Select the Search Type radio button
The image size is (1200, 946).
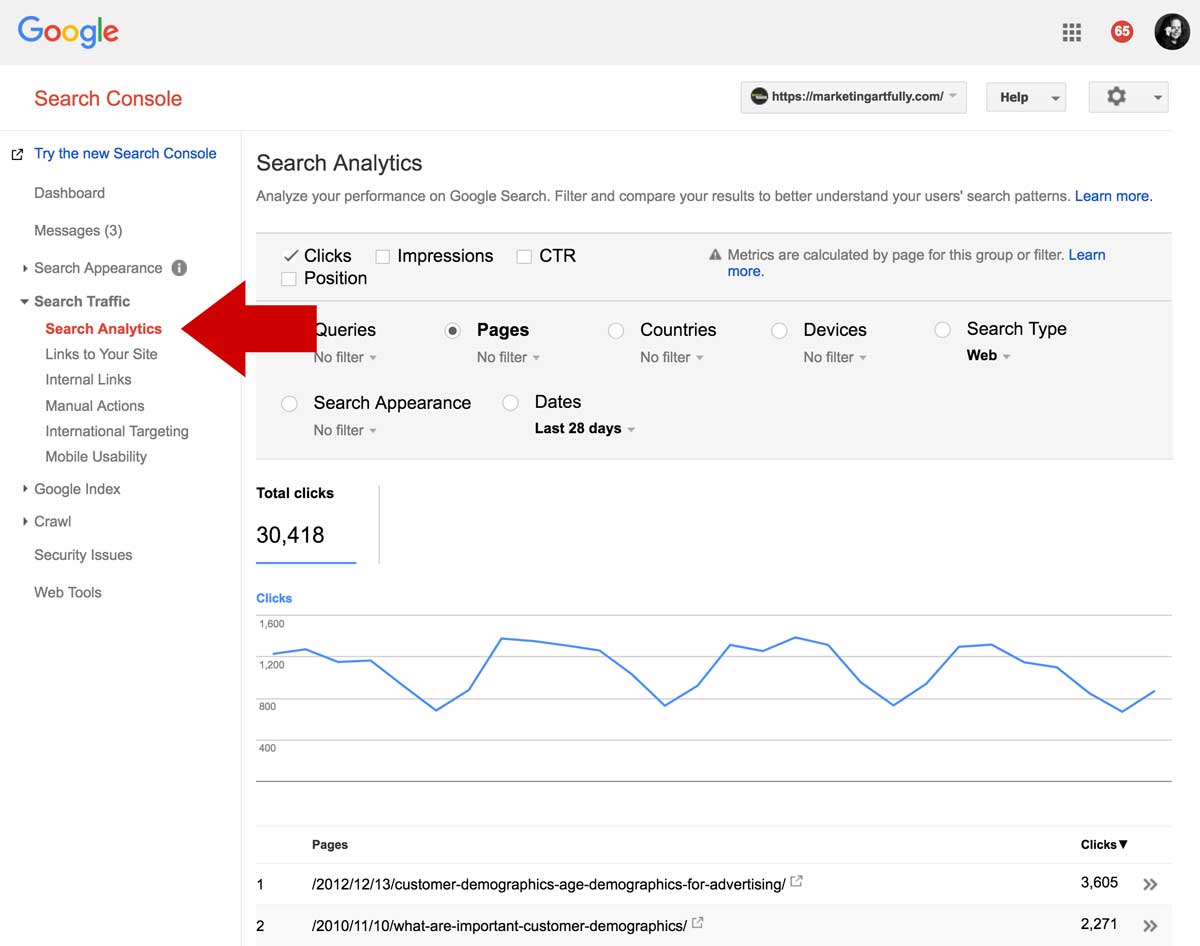(942, 329)
